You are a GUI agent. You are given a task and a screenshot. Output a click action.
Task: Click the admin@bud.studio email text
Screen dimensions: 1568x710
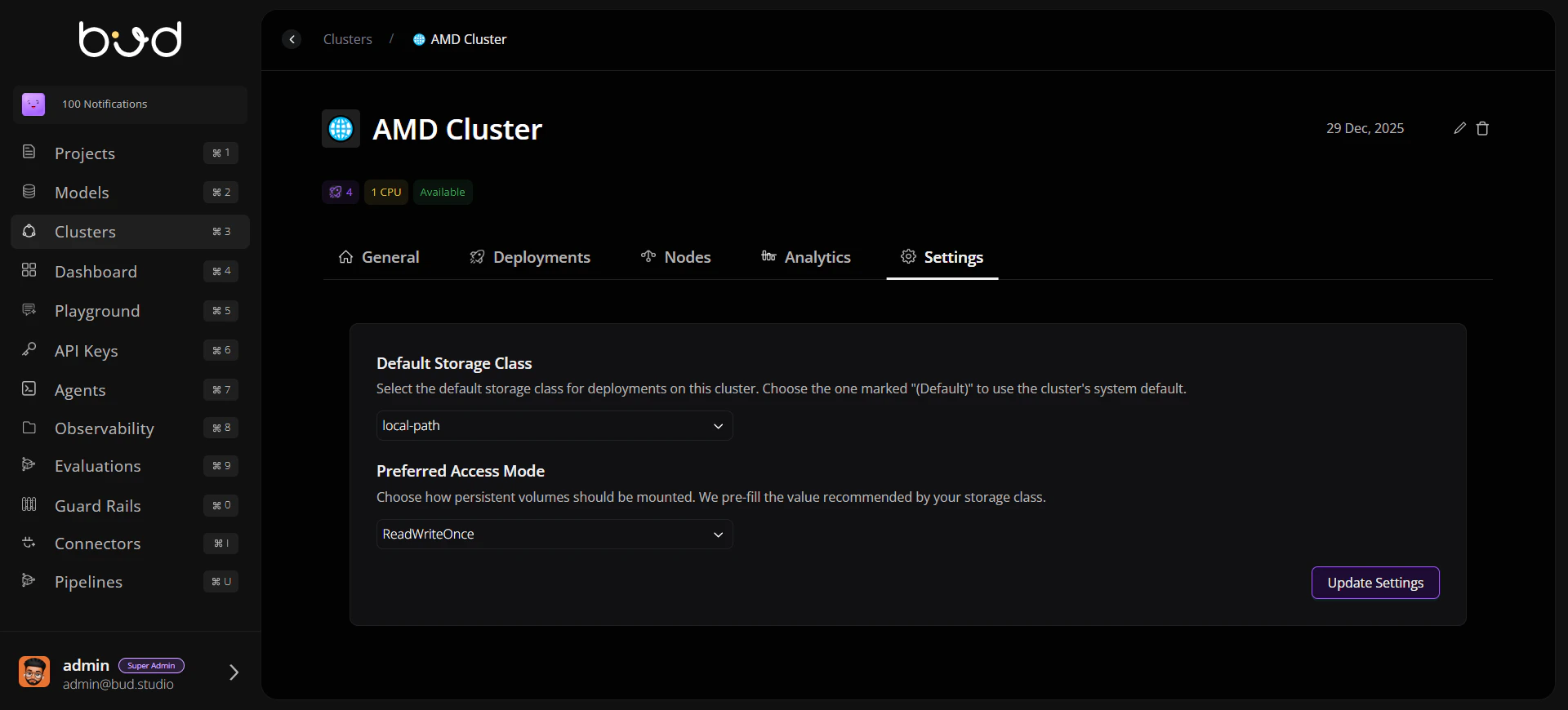(118, 685)
